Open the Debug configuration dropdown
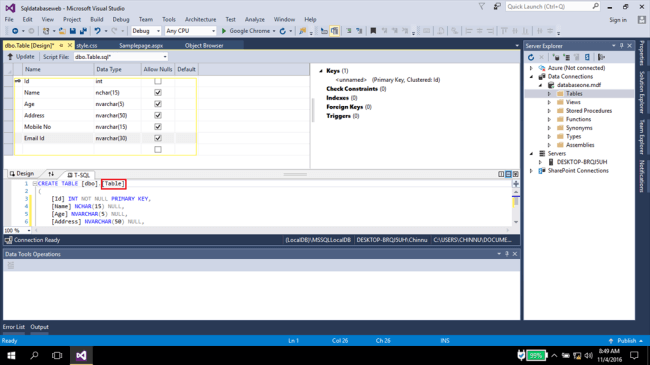 pyautogui.click(x=146, y=31)
